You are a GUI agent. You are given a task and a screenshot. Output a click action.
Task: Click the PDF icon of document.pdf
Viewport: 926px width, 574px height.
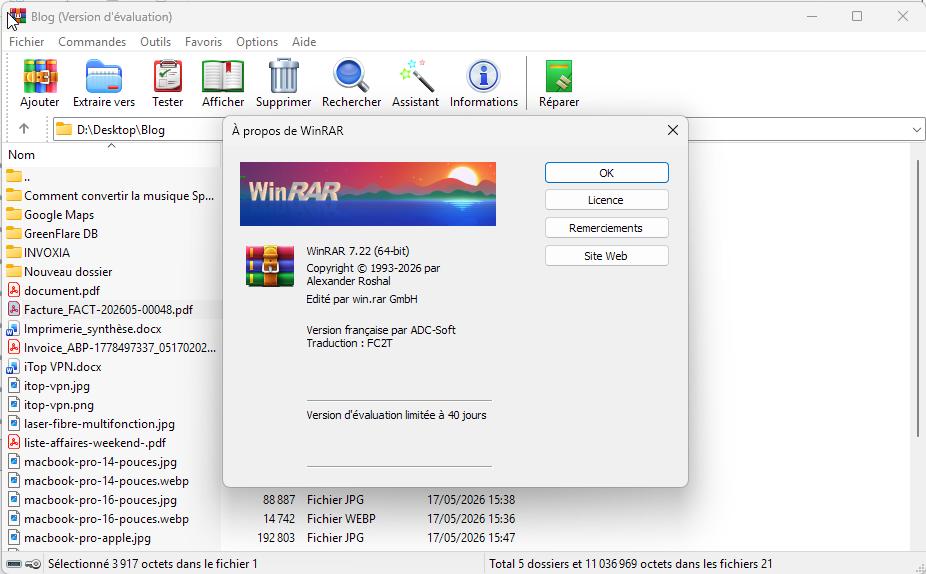14,291
